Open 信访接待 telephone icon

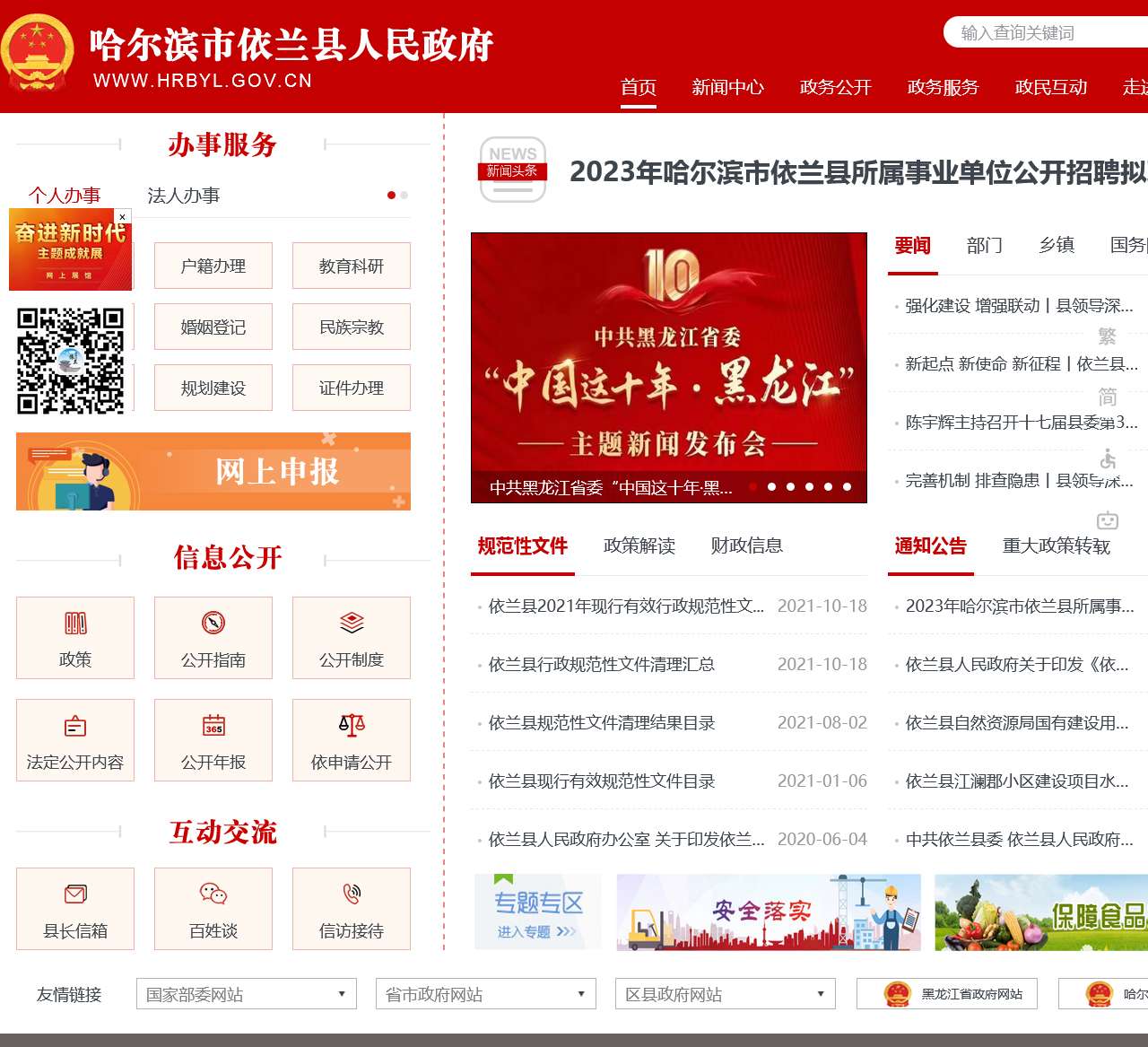coord(351,894)
